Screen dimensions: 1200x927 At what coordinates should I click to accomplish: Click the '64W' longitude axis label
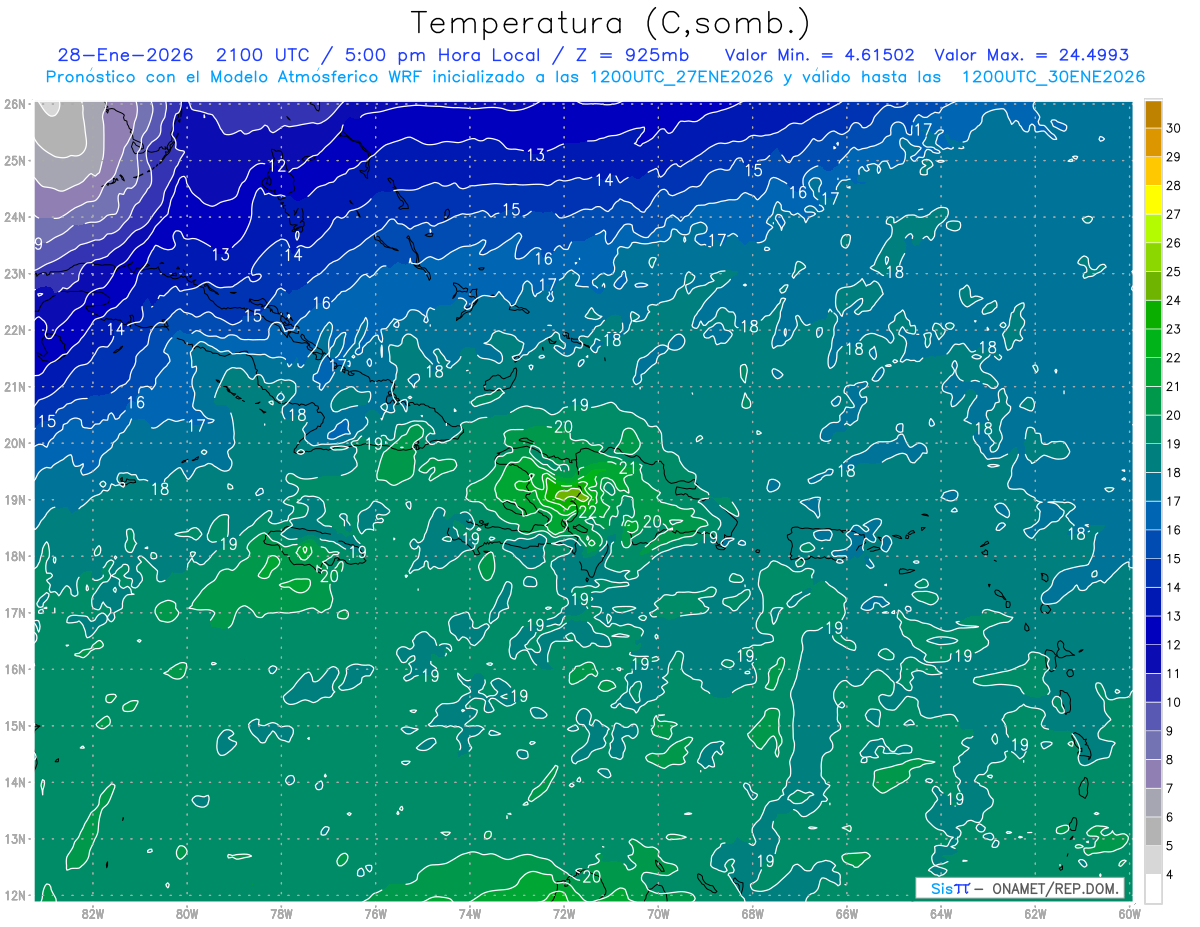point(941,912)
